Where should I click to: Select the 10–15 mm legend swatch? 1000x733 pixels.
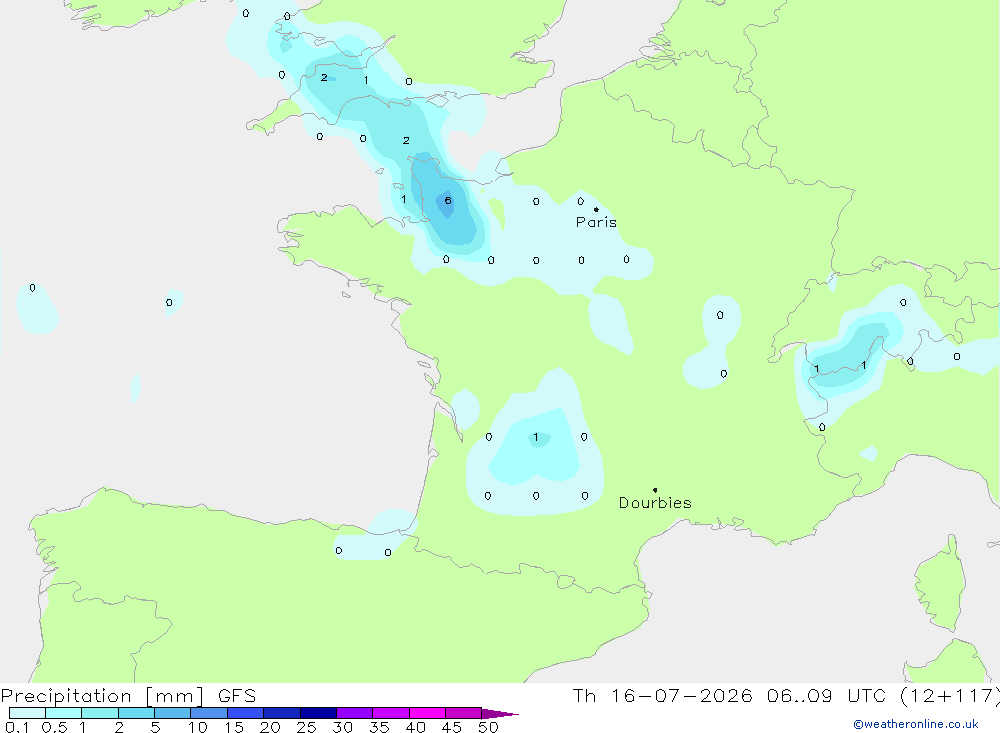209,713
